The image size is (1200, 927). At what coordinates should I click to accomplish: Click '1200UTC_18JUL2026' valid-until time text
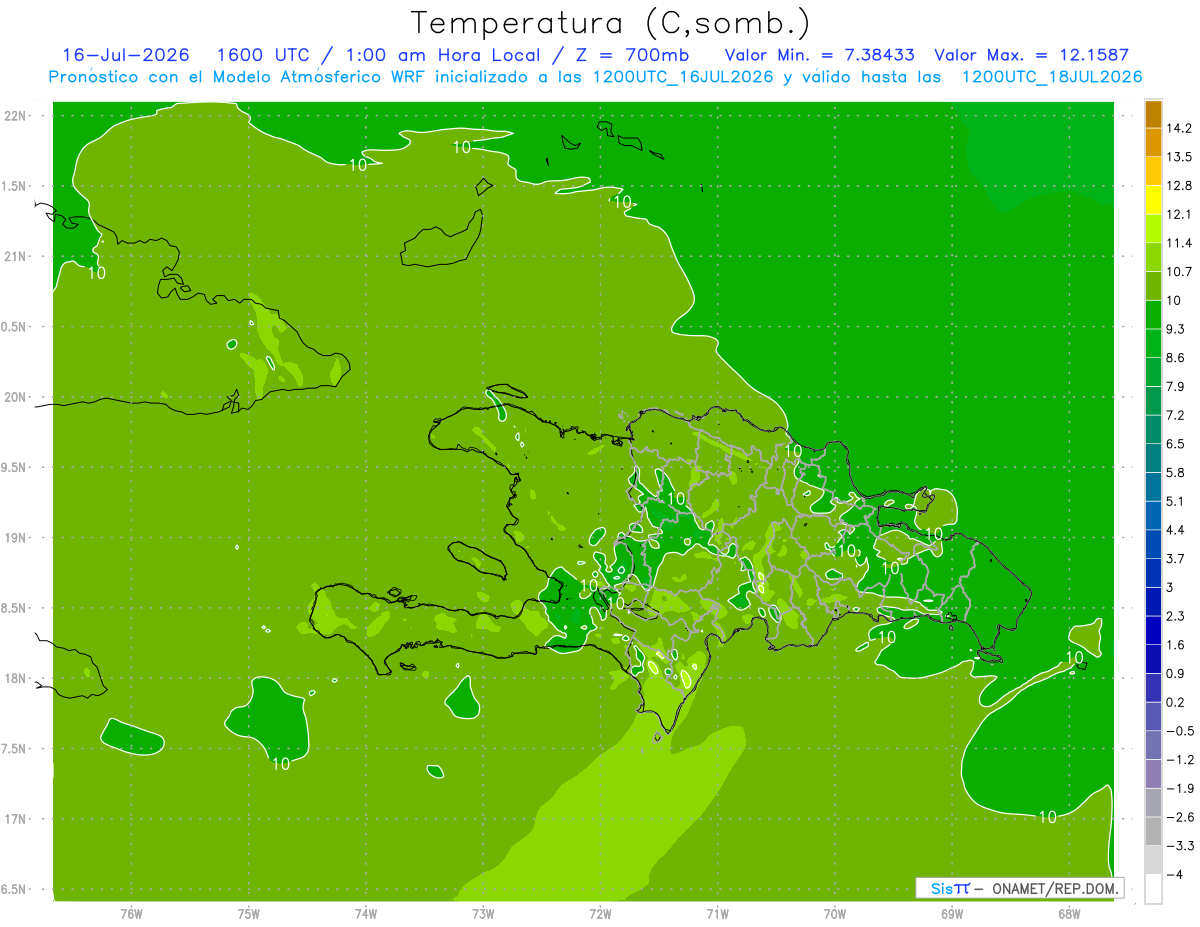point(1052,77)
